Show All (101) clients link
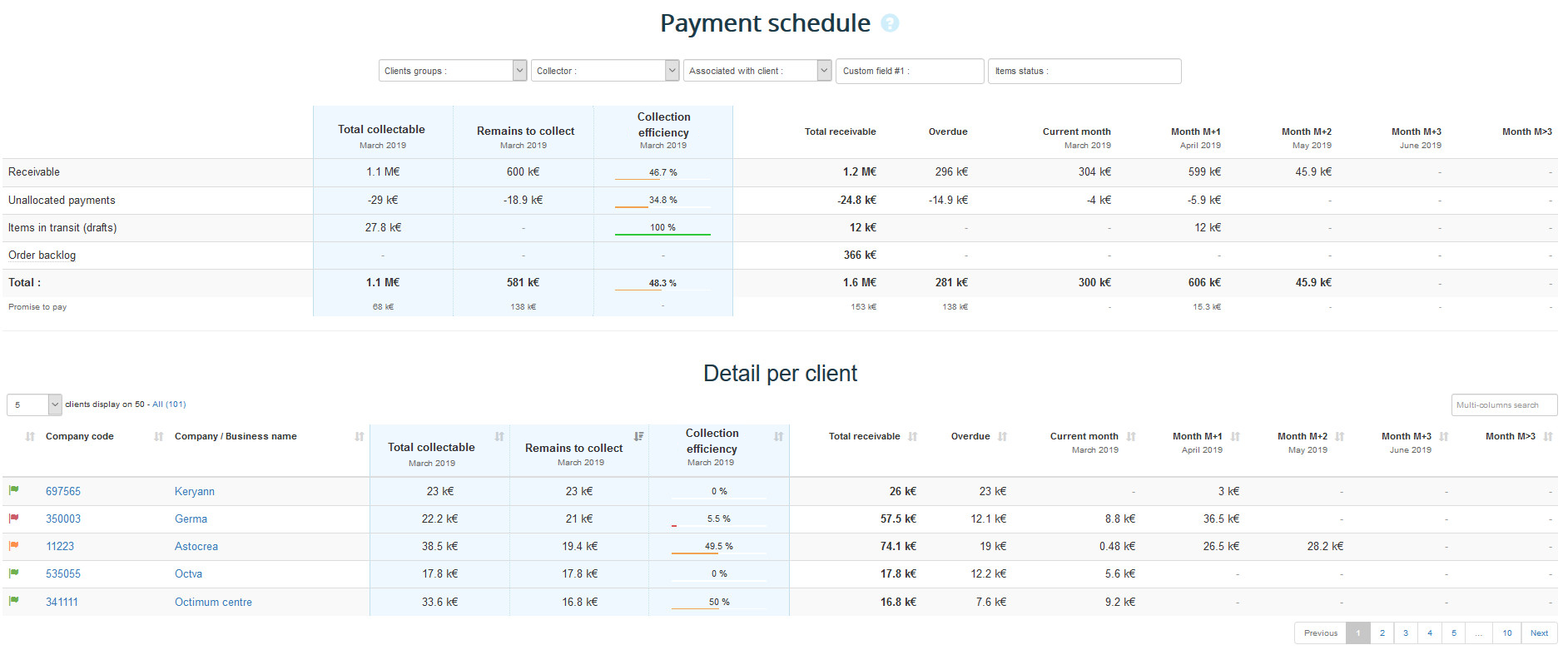1568x650 pixels. (x=169, y=404)
